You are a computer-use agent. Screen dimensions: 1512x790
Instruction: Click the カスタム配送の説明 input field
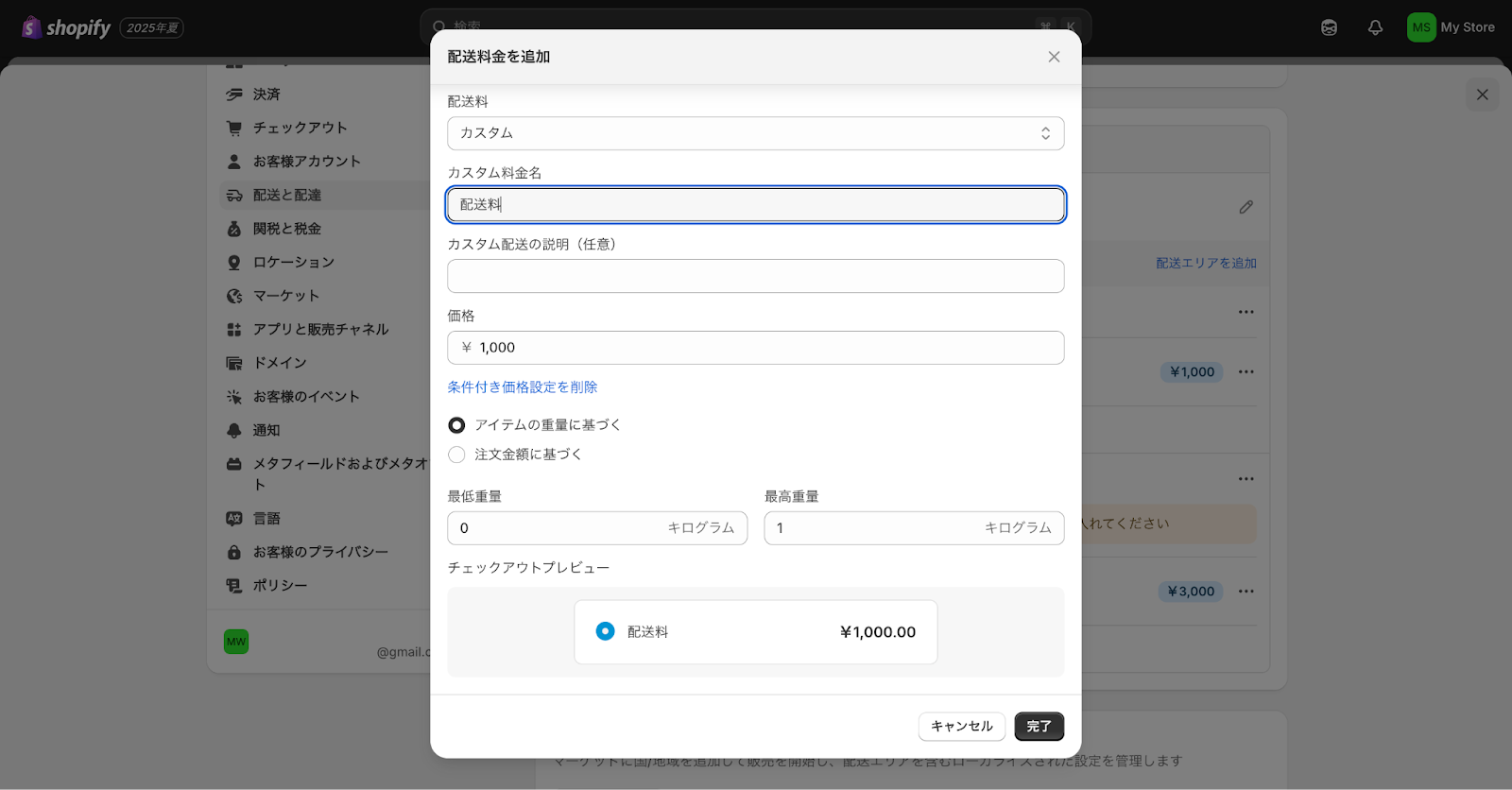coord(756,276)
